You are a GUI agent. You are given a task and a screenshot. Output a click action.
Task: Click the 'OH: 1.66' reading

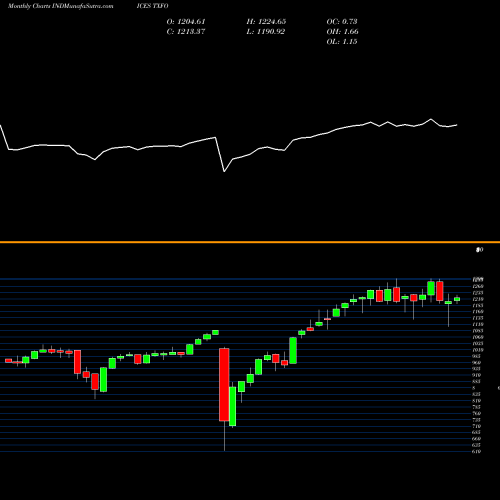click(x=343, y=32)
